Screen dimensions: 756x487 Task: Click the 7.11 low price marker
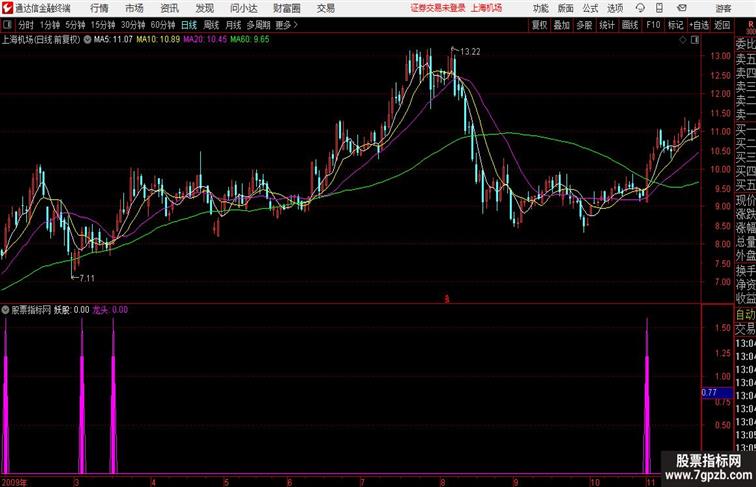click(87, 278)
